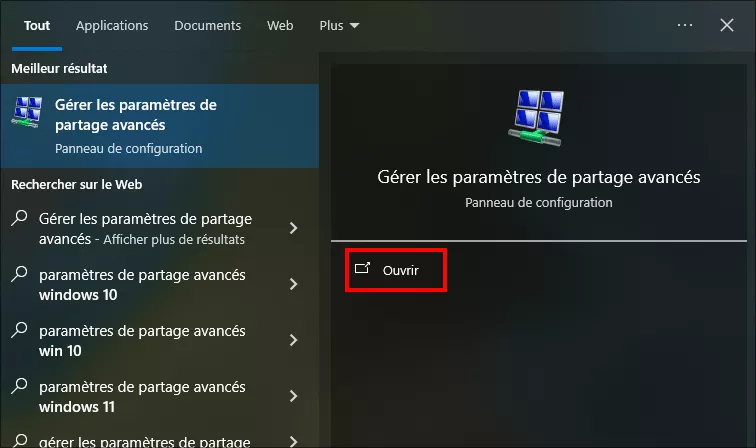Viewport: 756px width, 448px height.
Task: Click the network icon of the best result
Action: [27, 112]
